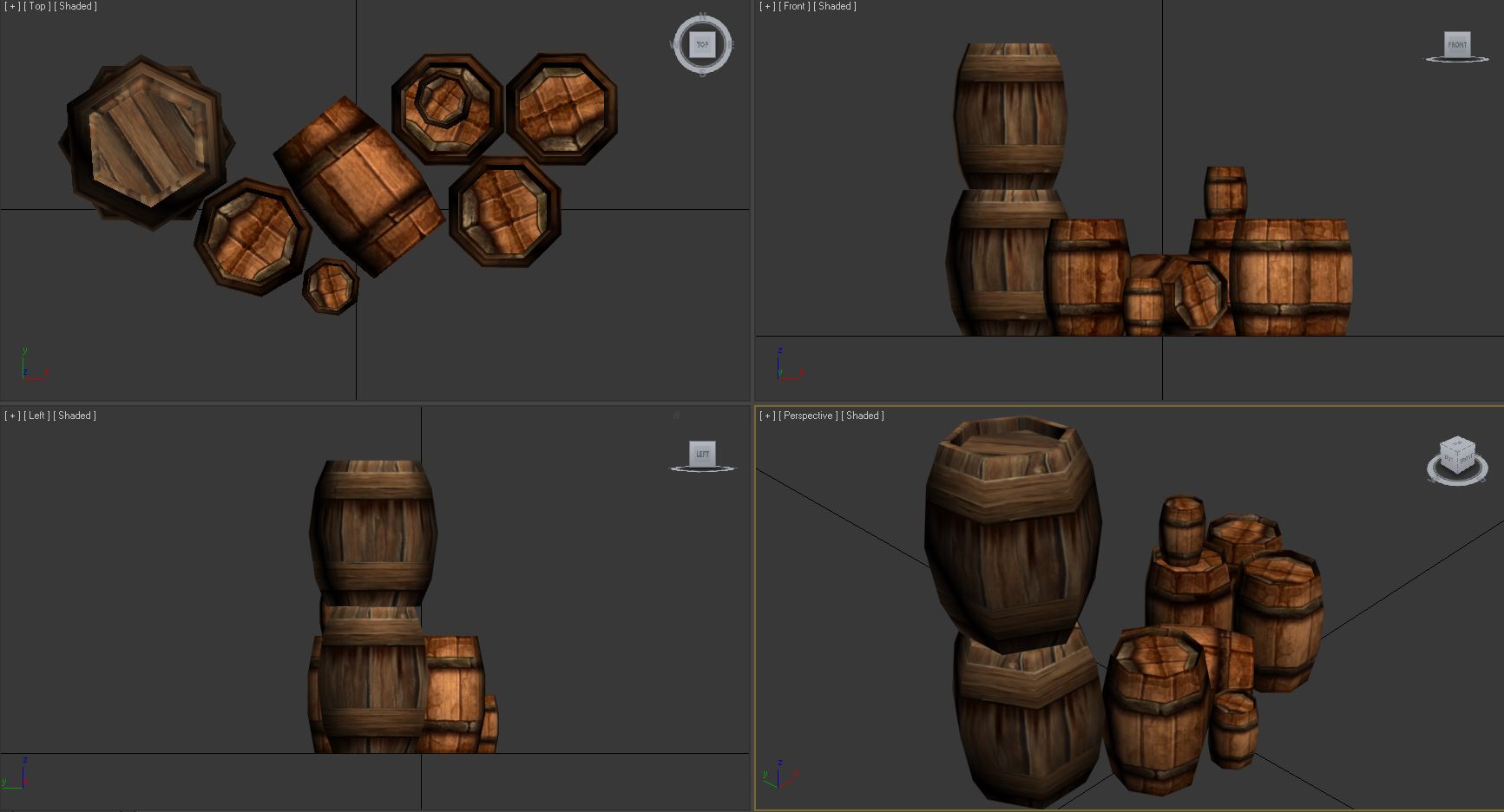This screenshot has height=812, width=1504.
Task: Open Front viewport [Shaded] shading menu
Action: click(x=835, y=7)
